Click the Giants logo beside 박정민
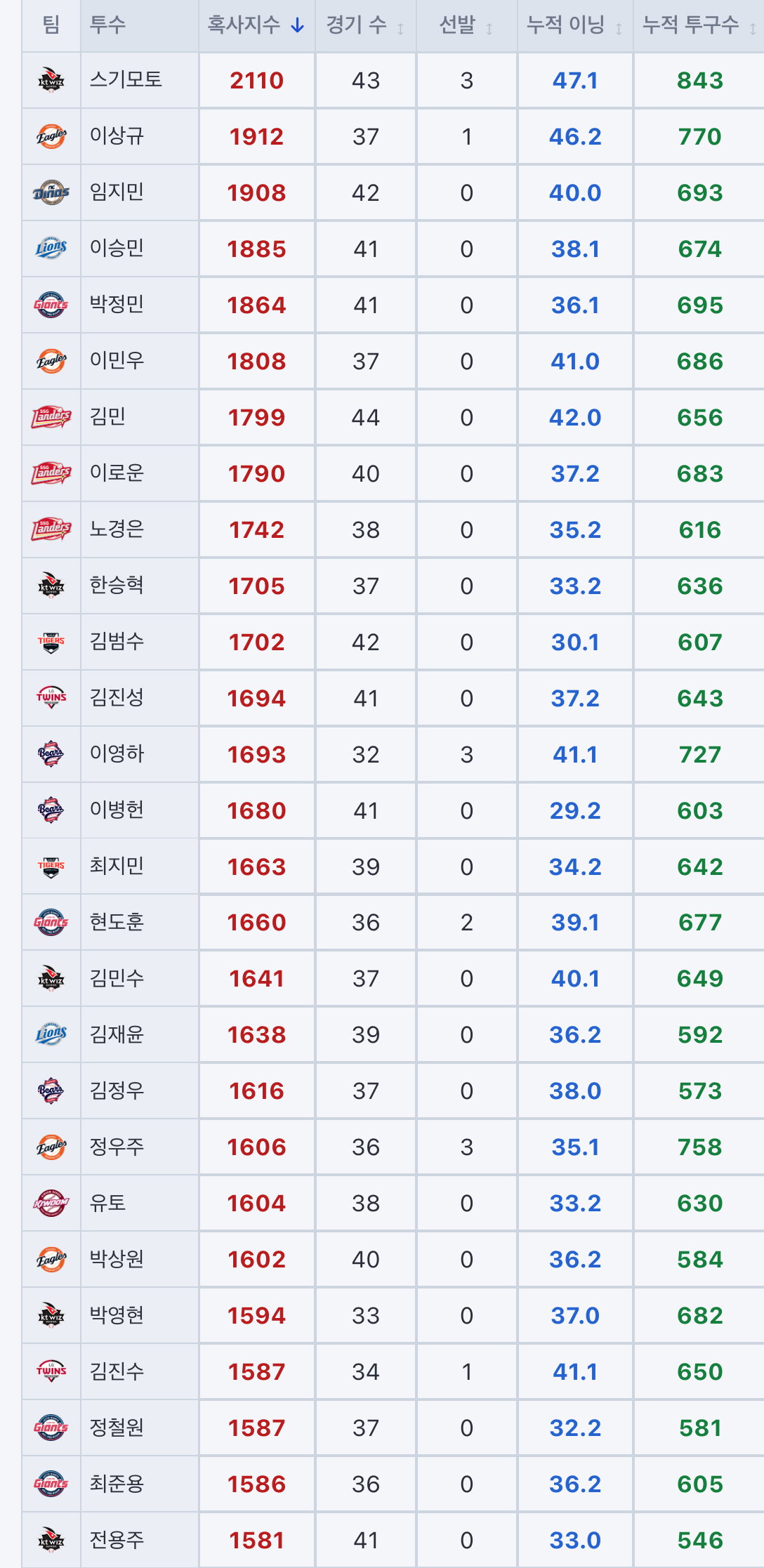Viewport: 764px width, 1568px height. pos(51,305)
